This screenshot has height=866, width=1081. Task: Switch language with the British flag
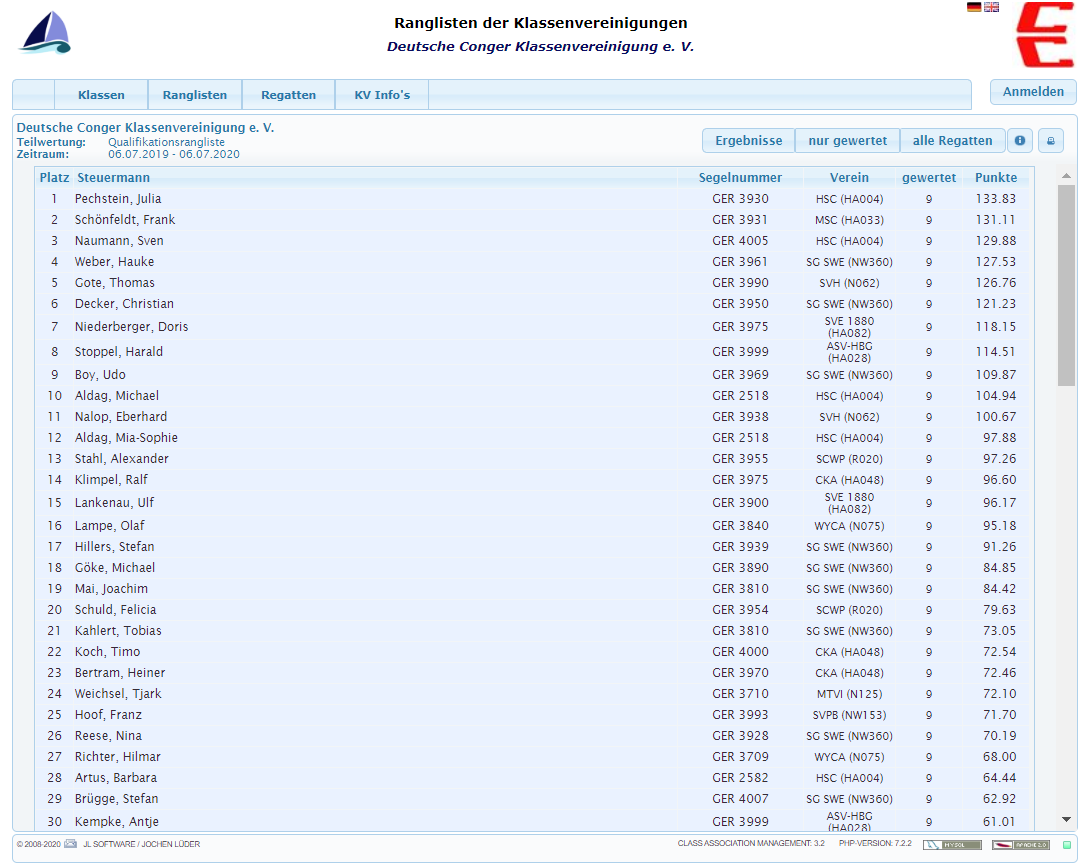pyautogui.click(x=991, y=7)
